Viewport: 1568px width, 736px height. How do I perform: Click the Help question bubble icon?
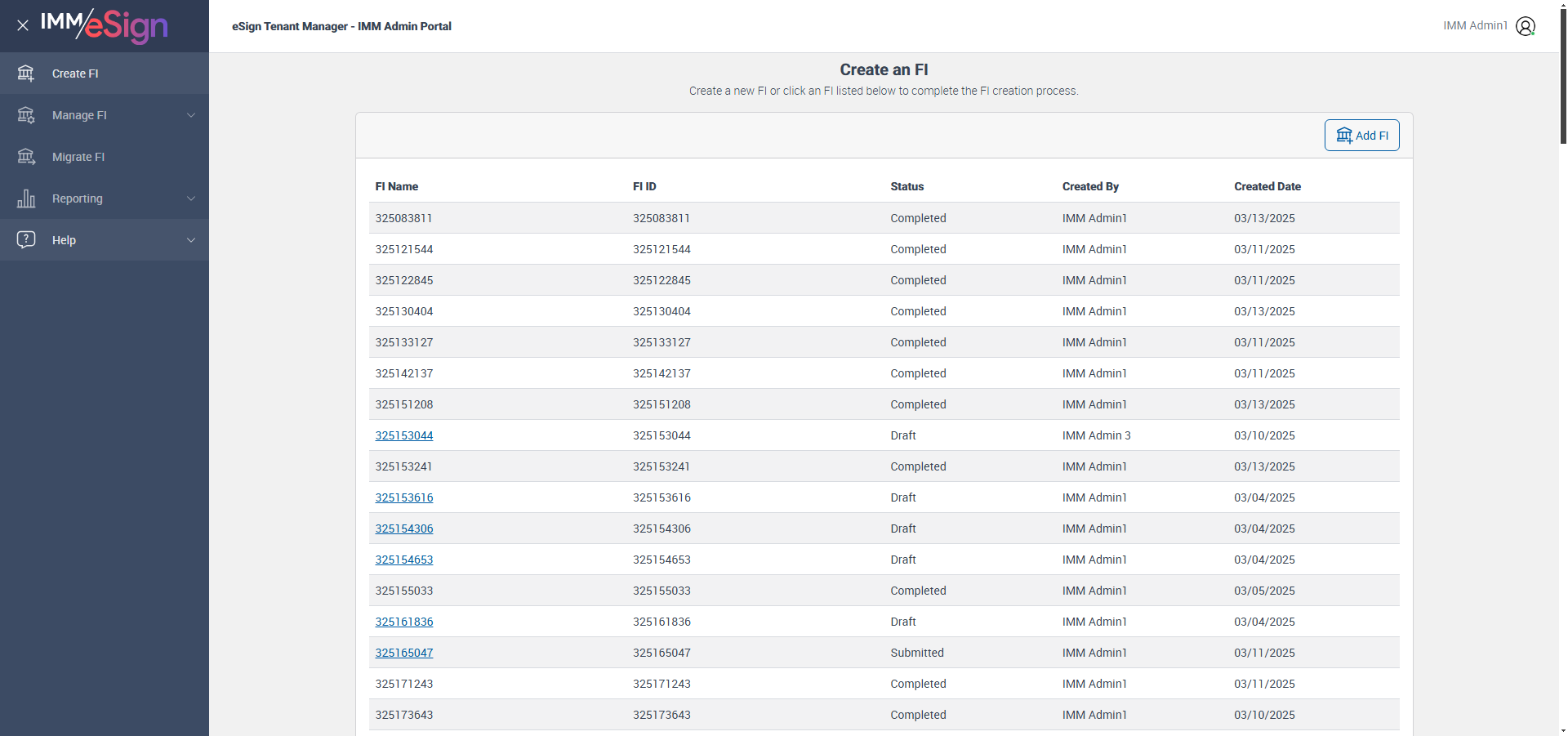[26, 239]
